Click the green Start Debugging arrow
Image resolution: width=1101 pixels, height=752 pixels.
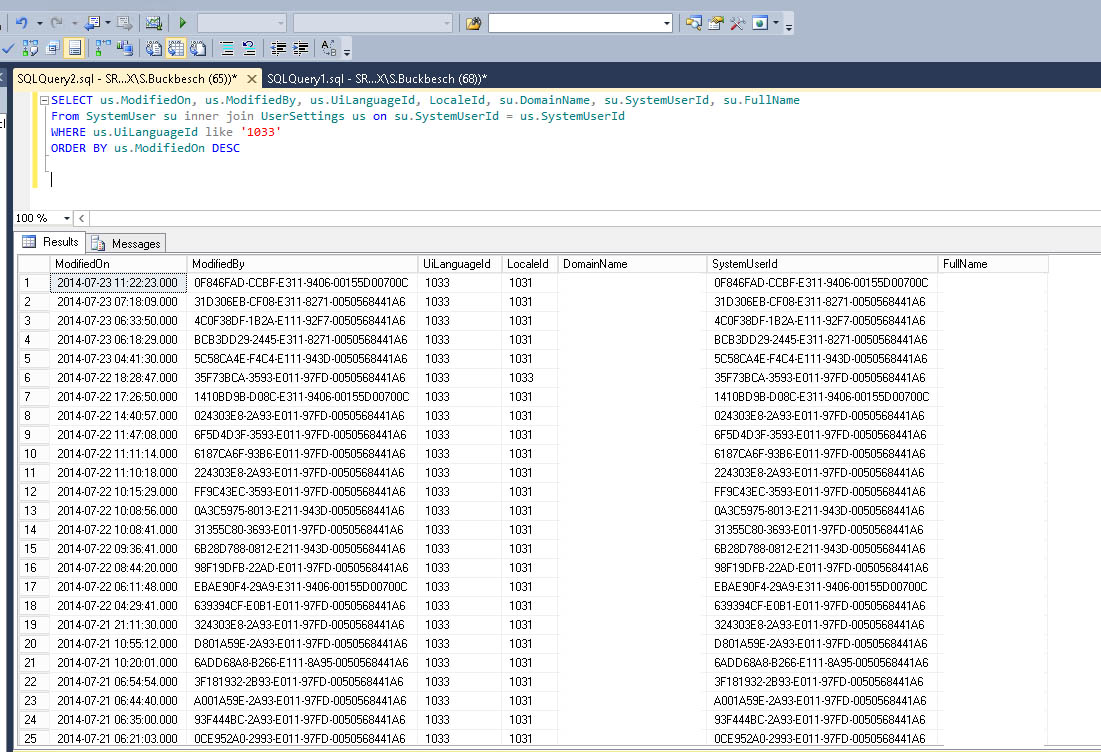(x=182, y=22)
